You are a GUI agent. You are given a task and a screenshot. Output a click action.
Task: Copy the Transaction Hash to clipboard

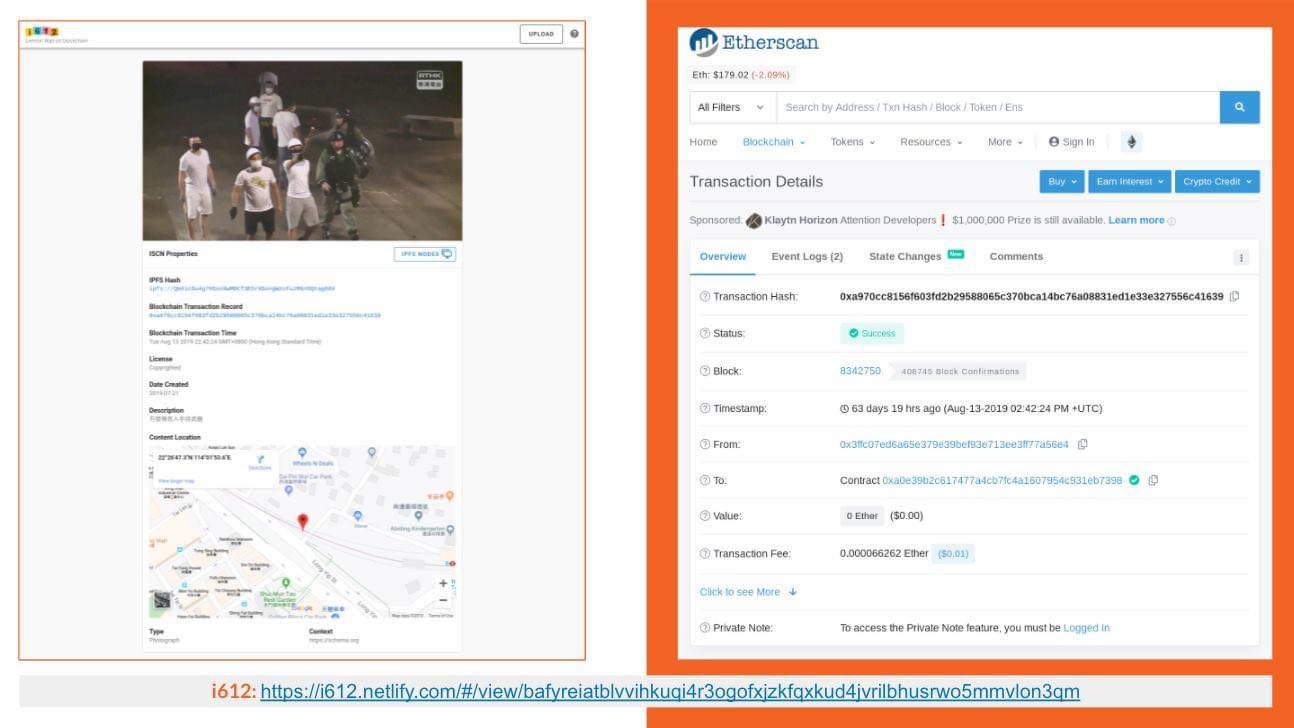click(1235, 296)
